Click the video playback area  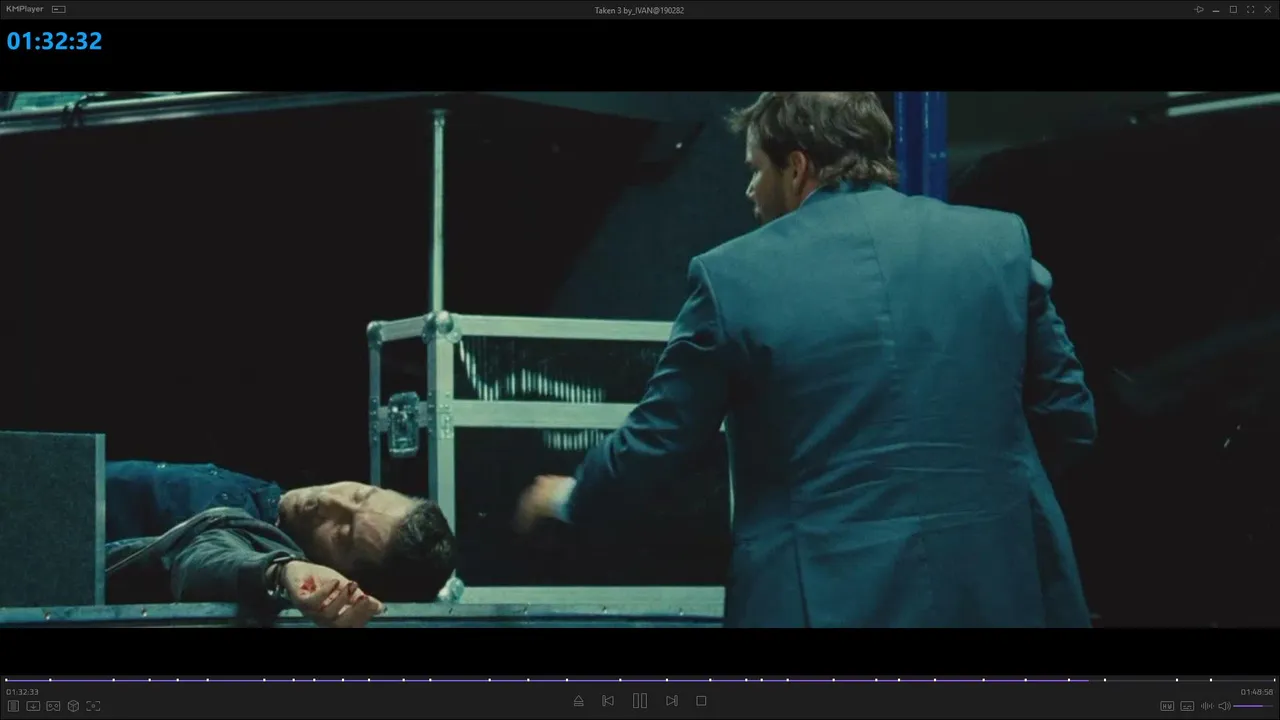click(640, 360)
